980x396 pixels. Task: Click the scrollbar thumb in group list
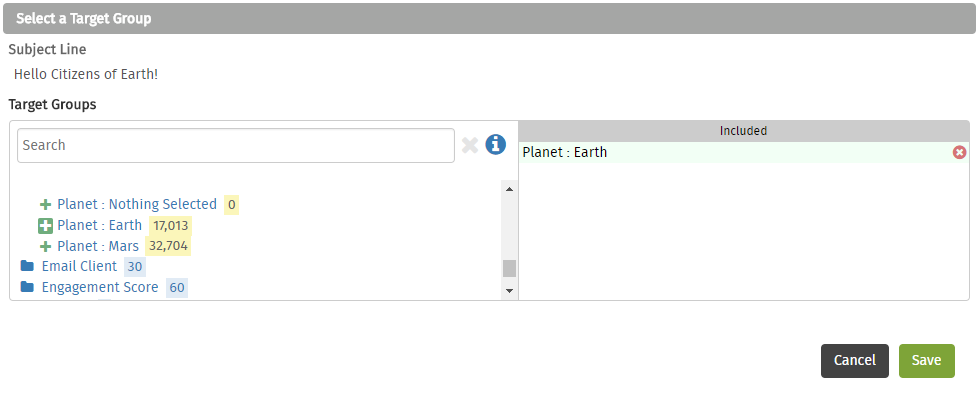point(509,269)
